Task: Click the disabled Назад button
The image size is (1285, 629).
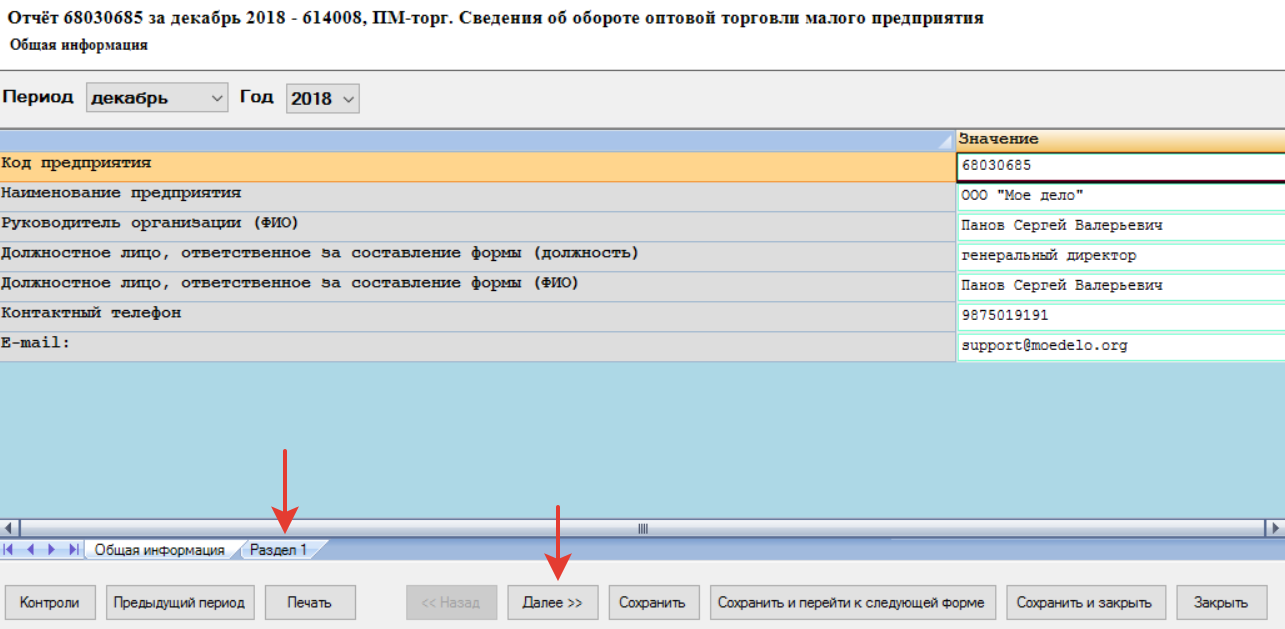Action: pos(451,603)
